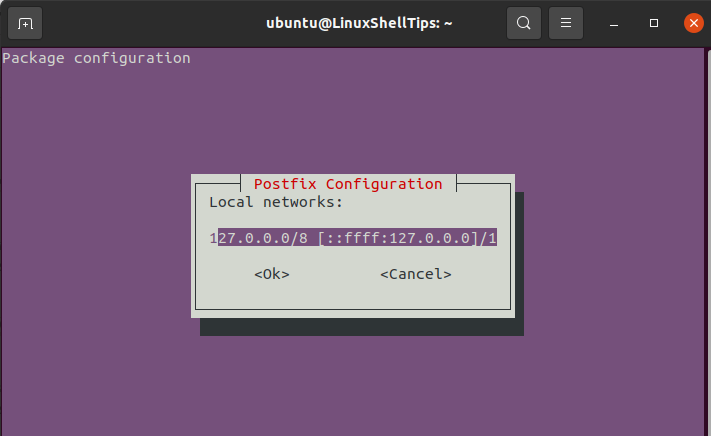Click the 'Postfix Configuration' dialog title
711x436 pixels.
coord(348,184)
